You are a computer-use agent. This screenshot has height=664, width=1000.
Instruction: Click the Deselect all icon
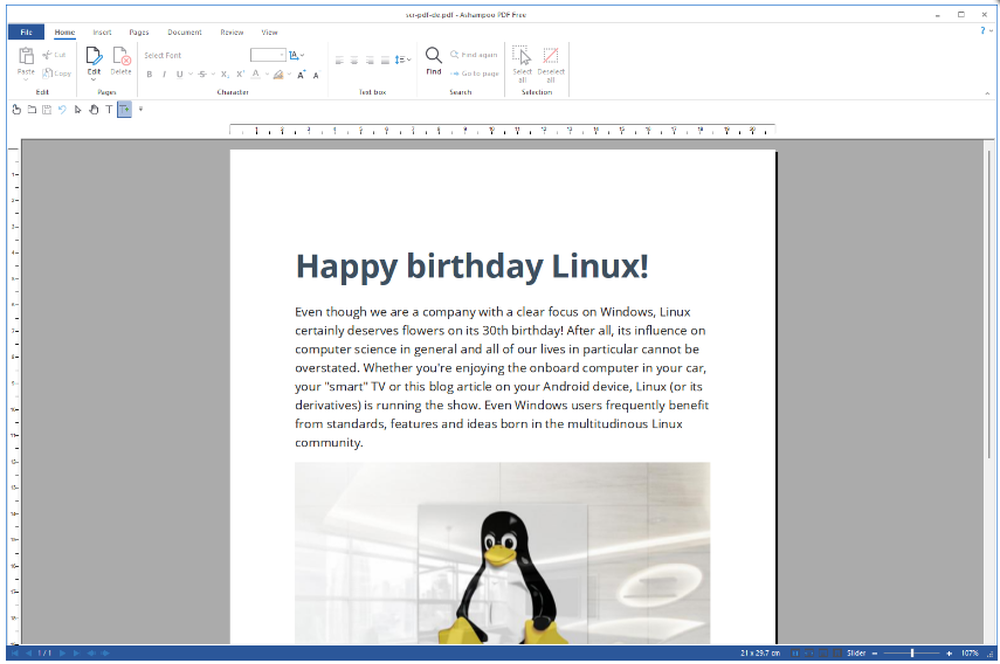[x=550, y=60]
